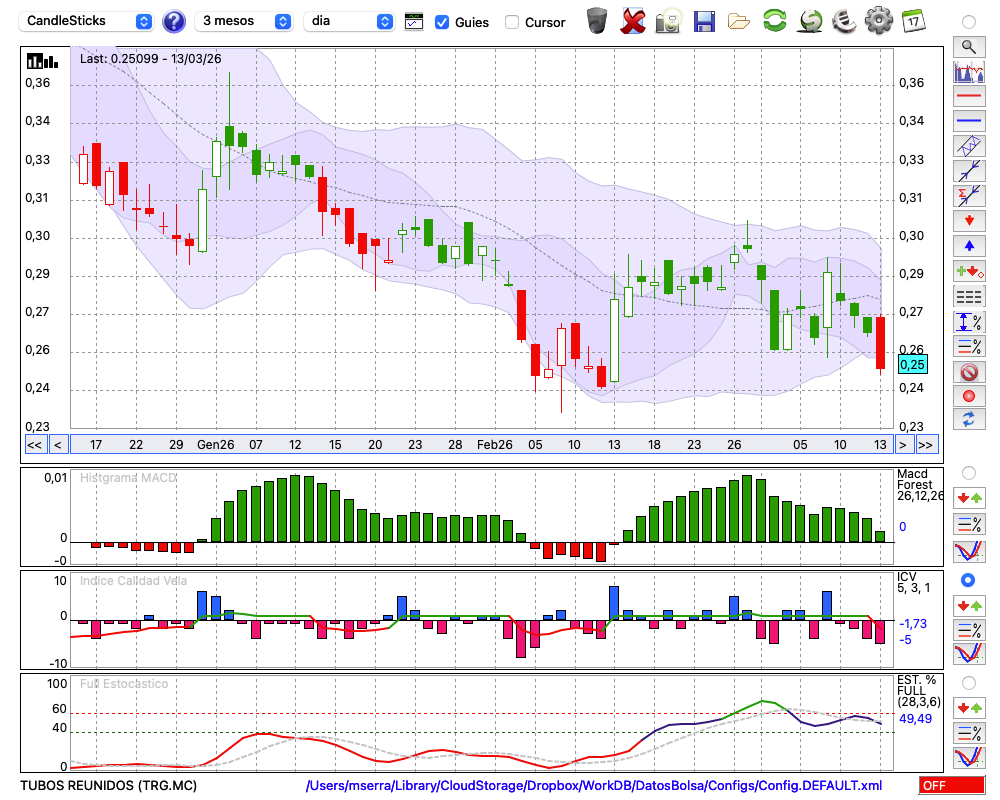
Task: Click the vertical measure percent tool
Action: (969, 322)
